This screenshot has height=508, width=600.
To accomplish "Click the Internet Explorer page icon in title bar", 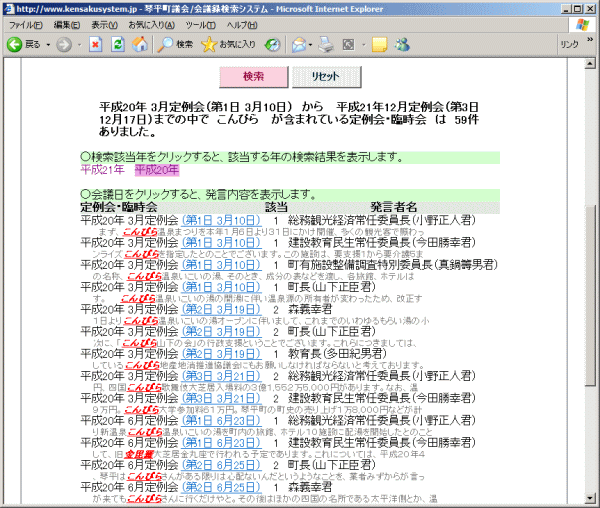I will coord(8,9).
